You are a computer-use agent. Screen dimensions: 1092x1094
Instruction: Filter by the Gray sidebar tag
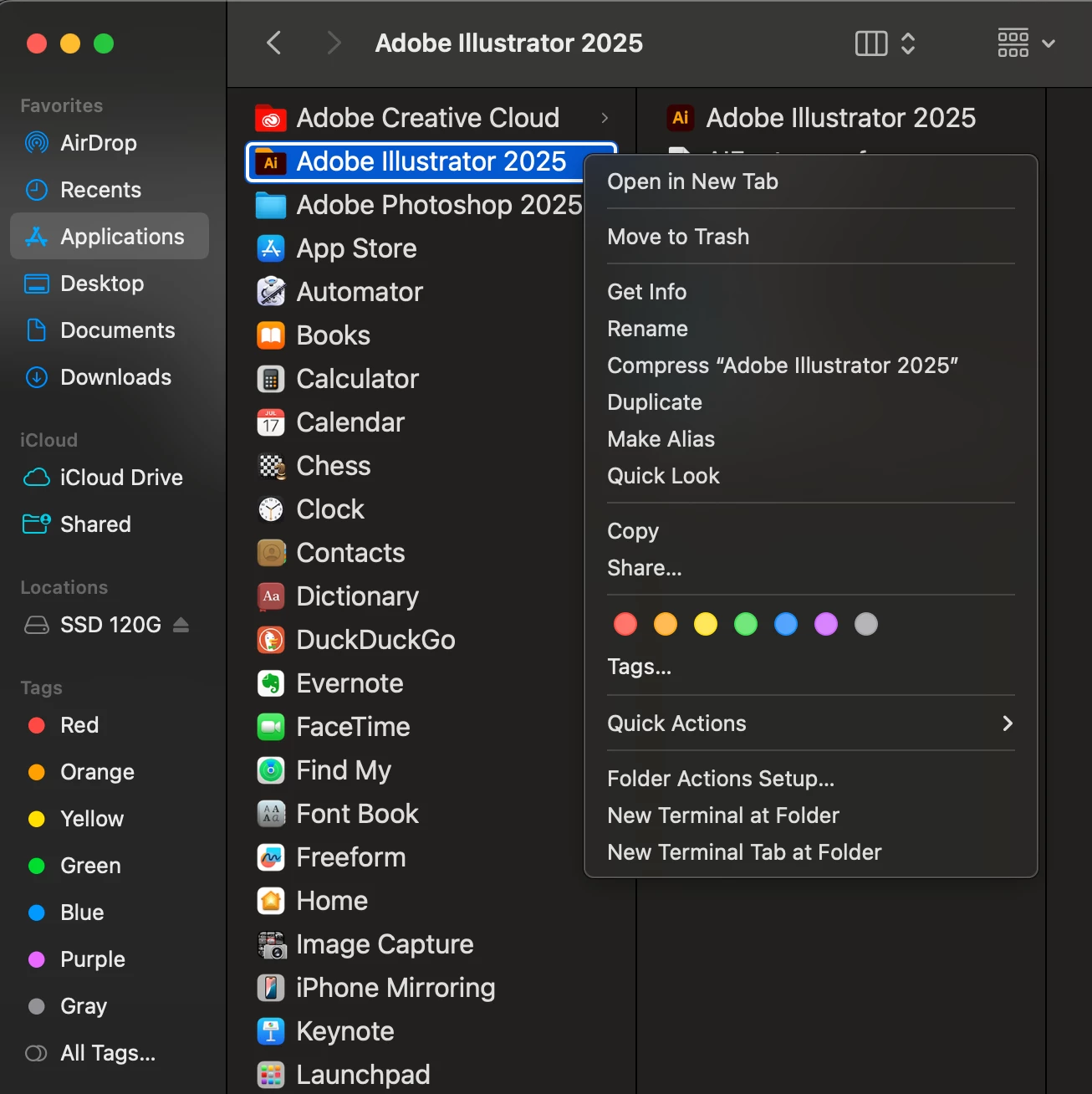click(110, 1006)
